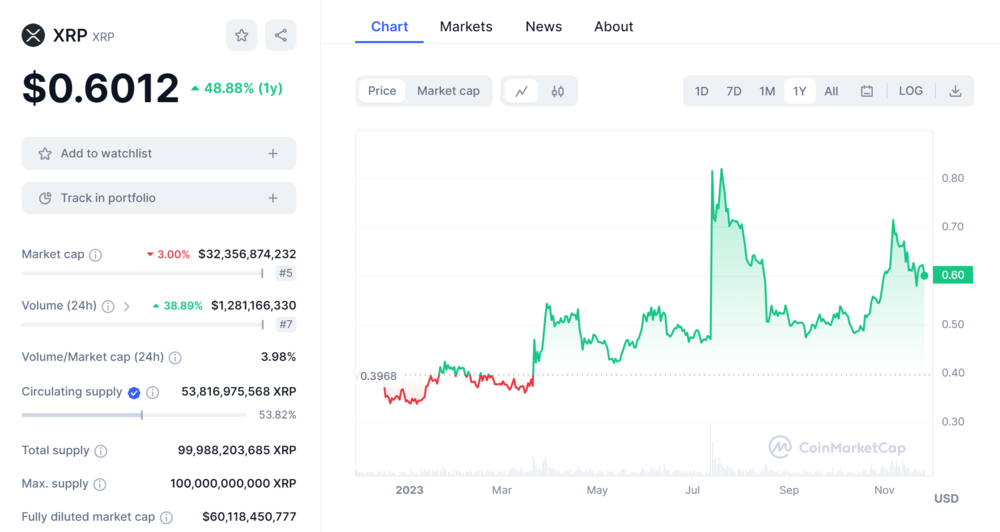The width and height of the screenshot is (1000, 532).
Task: Expand Add to watlist plus sign
Action: pyautogui.click(x=273, y=154)
